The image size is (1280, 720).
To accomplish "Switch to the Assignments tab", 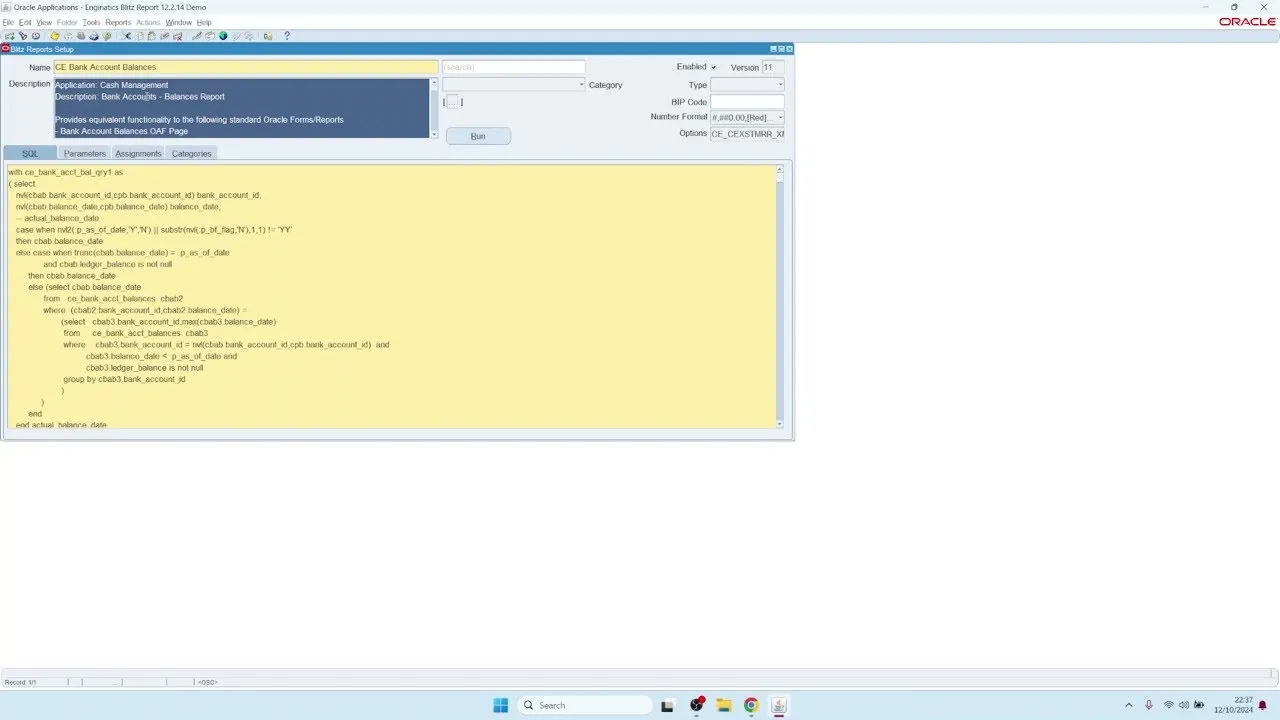I will pyautogui.click(x=138, y=153).
